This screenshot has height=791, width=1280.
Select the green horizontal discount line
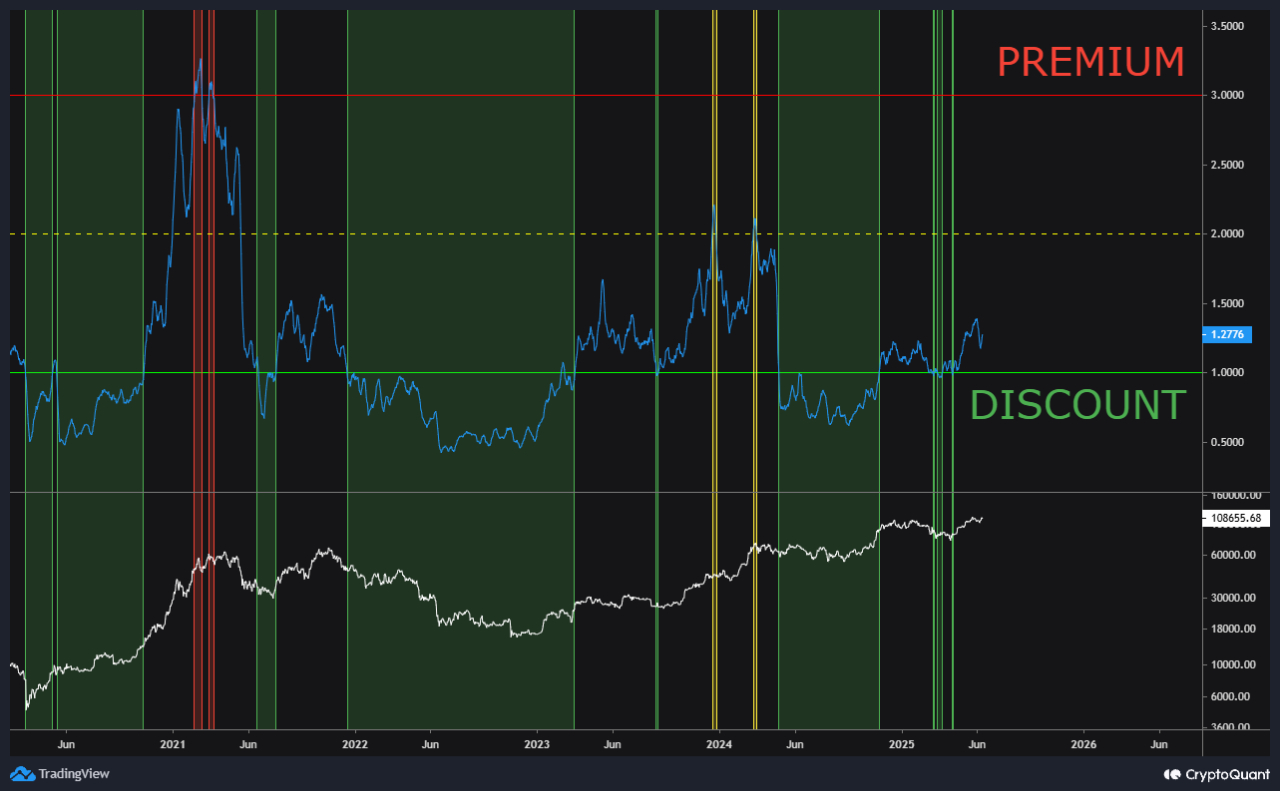coord(600,372)
